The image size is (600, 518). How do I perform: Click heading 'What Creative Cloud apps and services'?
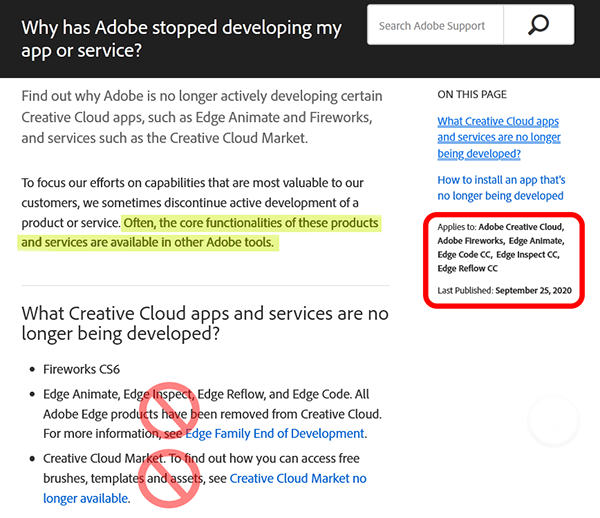205,323
